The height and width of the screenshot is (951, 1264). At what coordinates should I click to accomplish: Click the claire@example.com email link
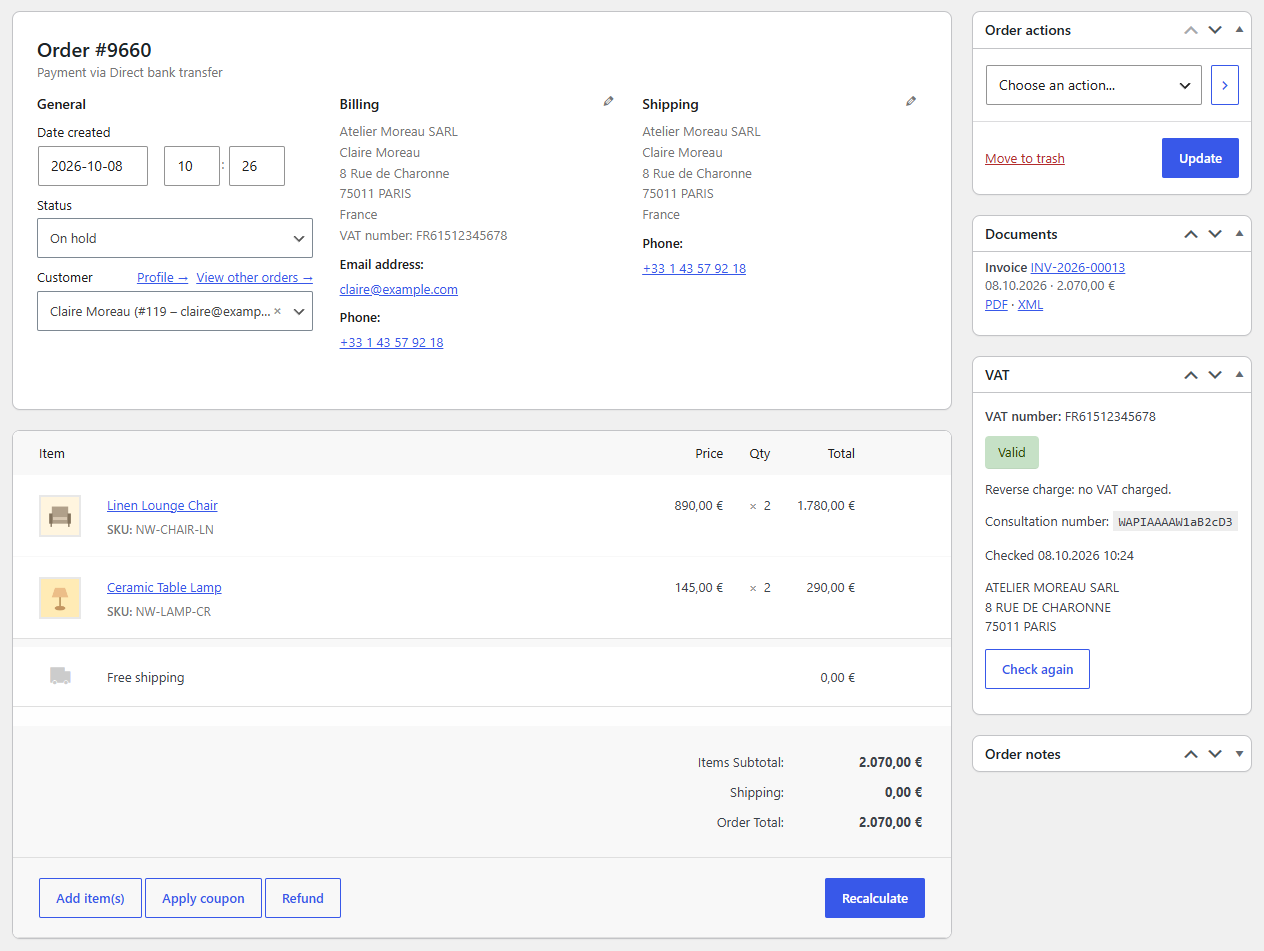pyautogui.click(x=399, y=289)
